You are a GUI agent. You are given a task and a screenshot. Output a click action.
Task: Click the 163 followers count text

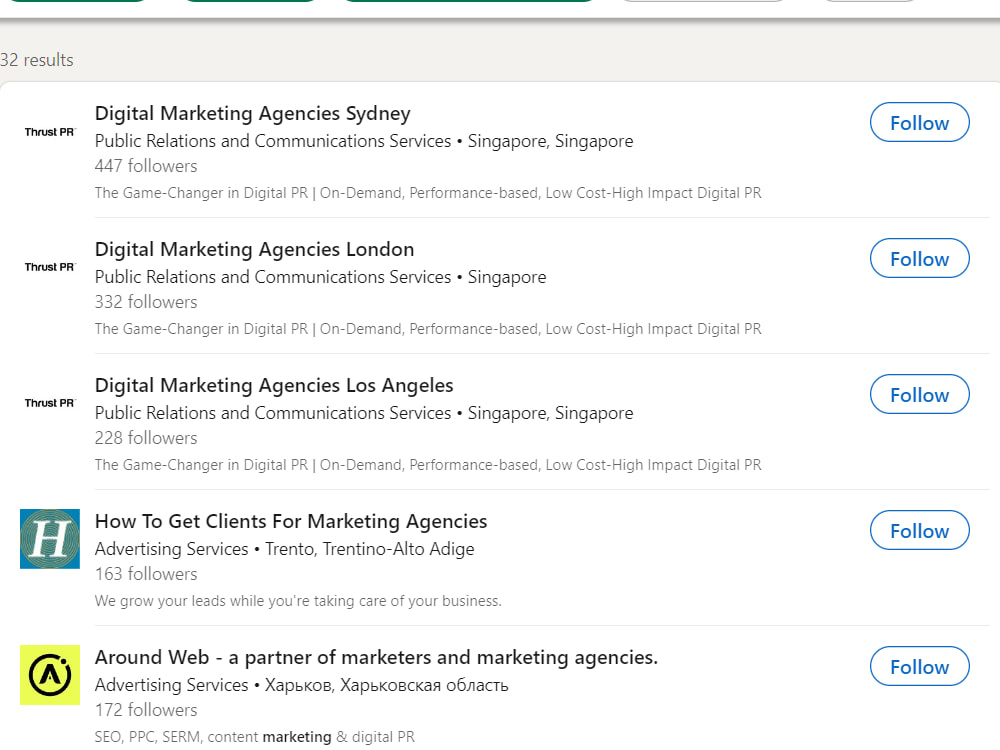coord(146,574)
